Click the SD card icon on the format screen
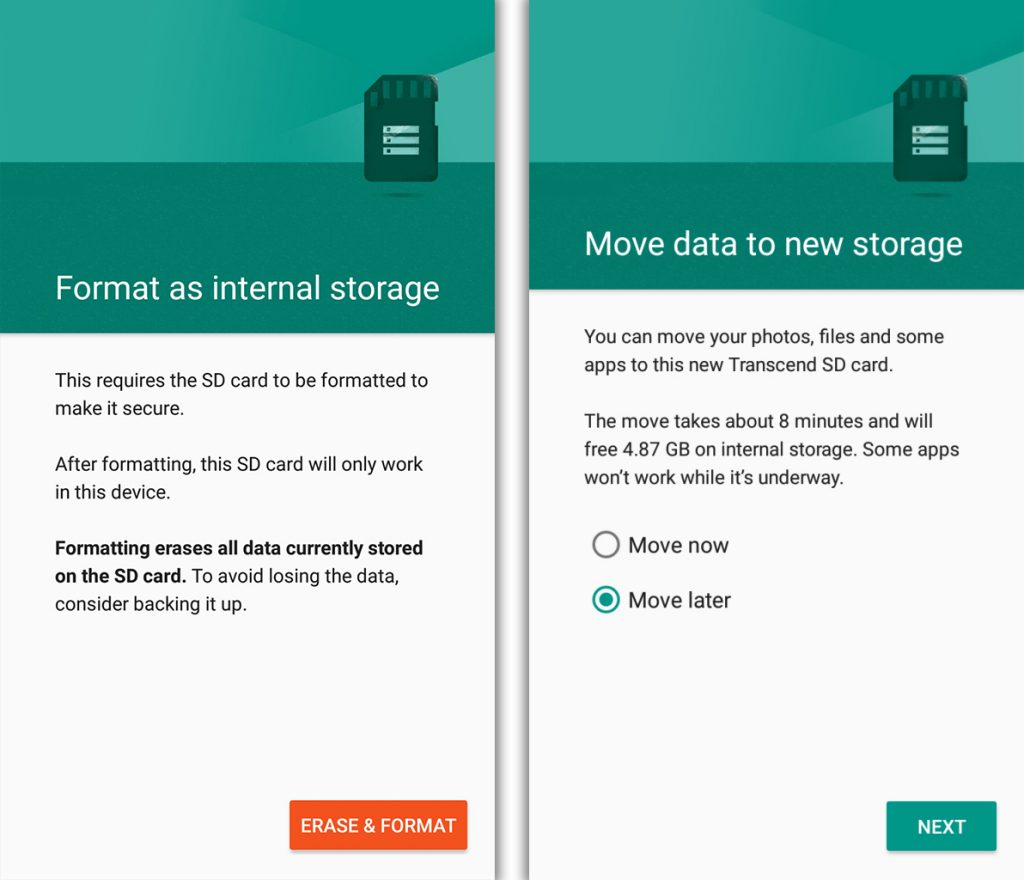1024x880 pixels. click(401, 130)
